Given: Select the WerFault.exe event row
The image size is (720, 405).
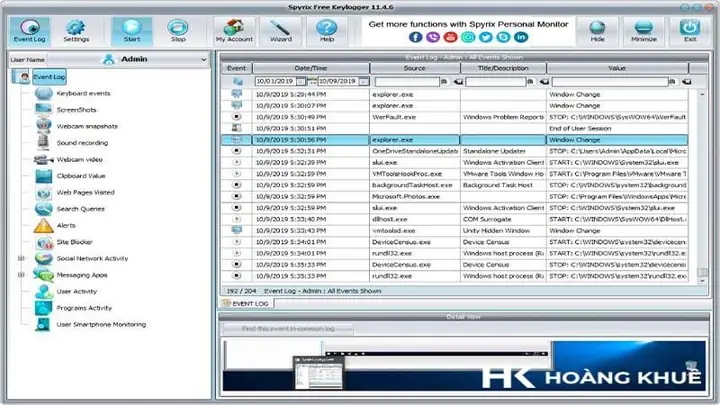Looking at the screenshot, I should pos(455,117).
